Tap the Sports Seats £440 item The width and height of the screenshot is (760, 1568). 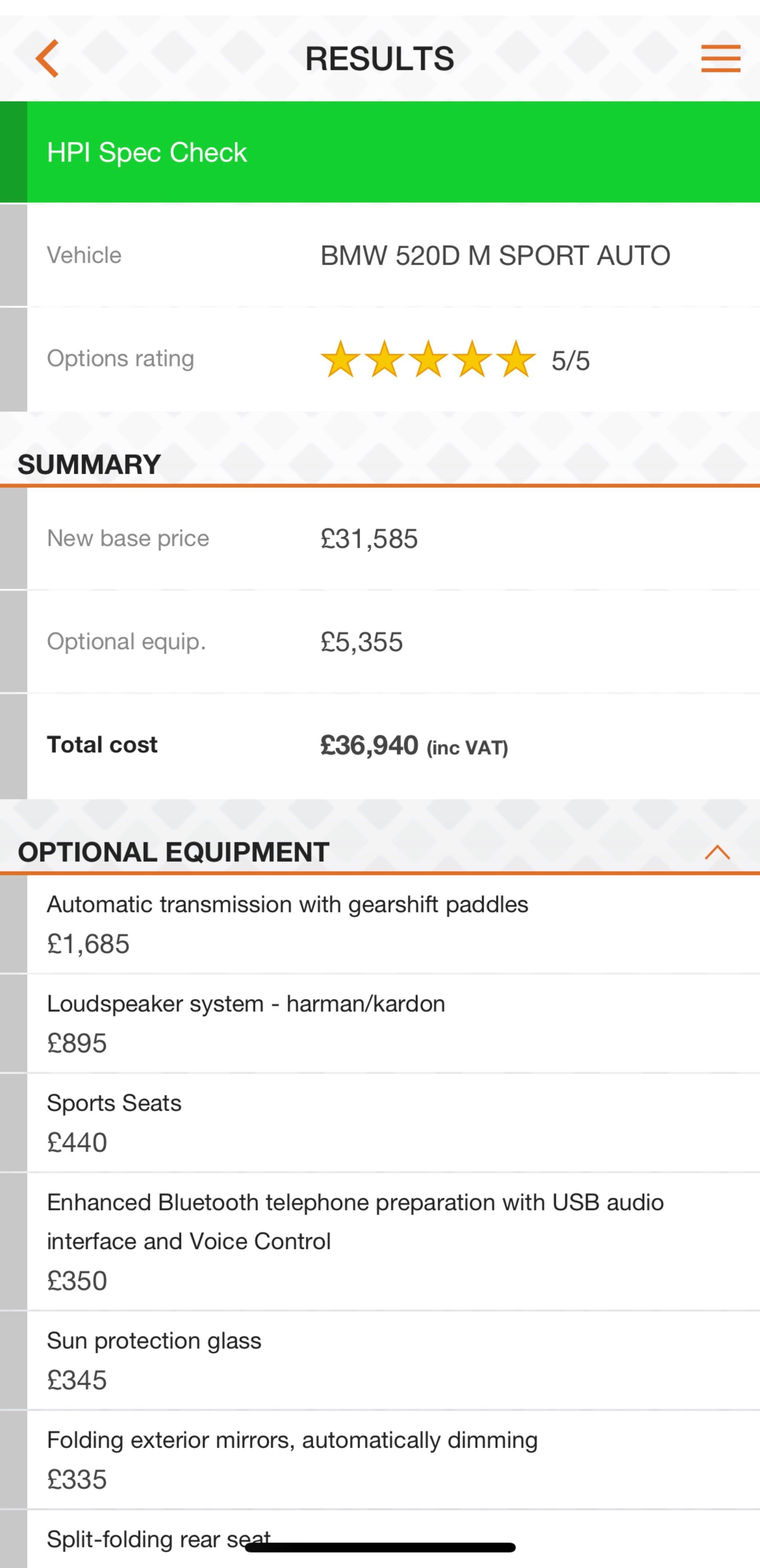coord(380,1122)
